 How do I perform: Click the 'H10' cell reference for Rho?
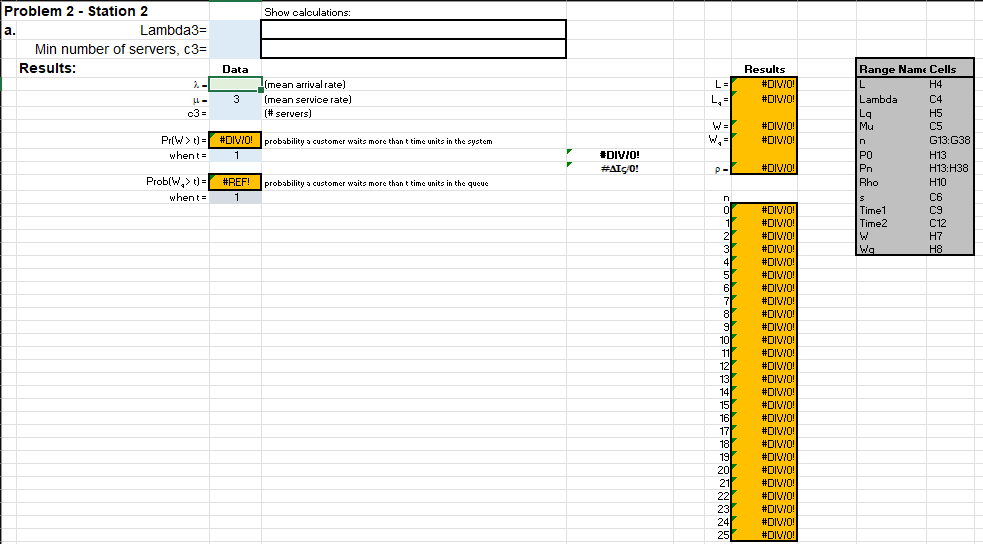(x=938, y=182)
